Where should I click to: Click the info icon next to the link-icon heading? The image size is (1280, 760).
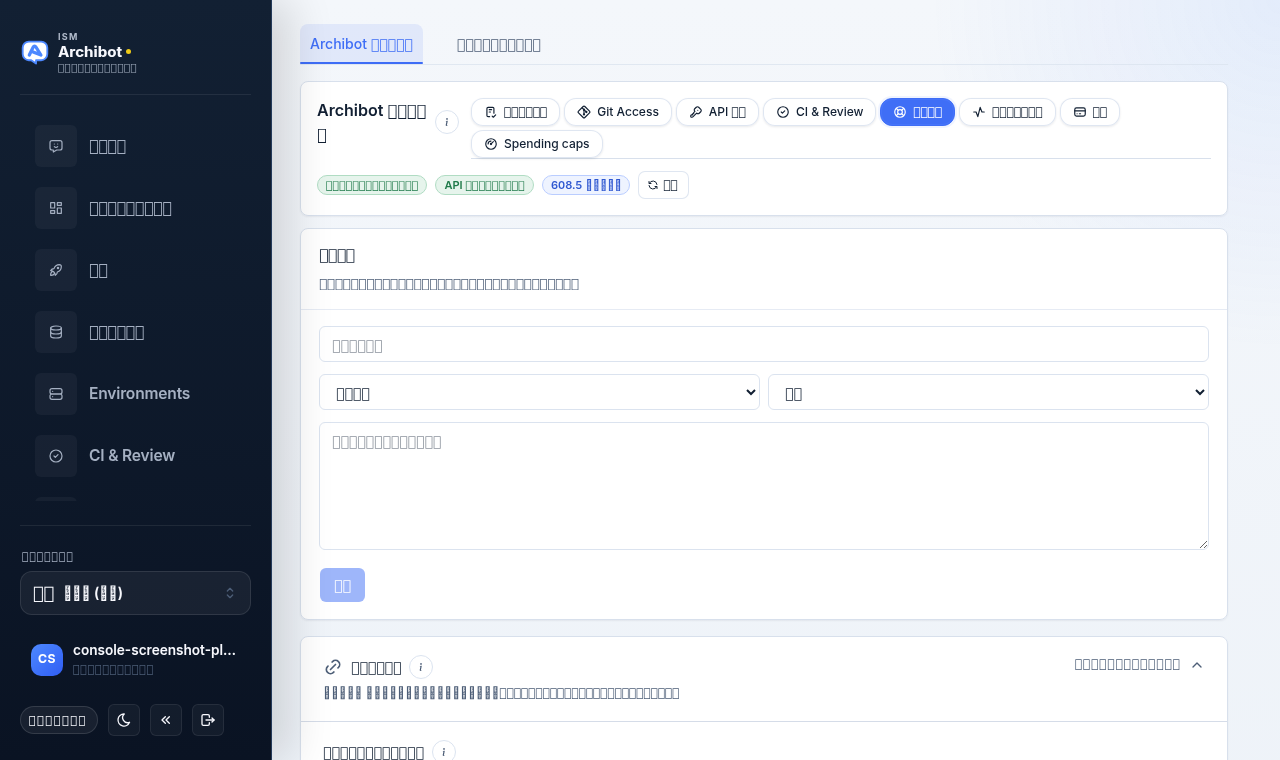421,667
